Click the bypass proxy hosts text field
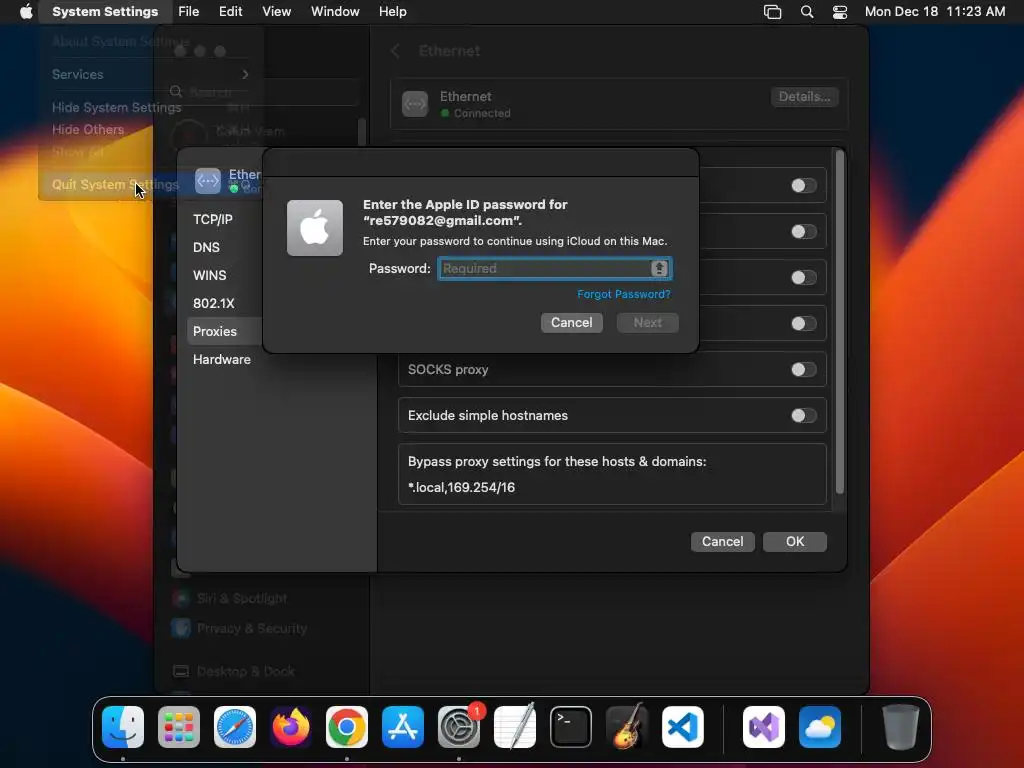The image size is (1024, 768). pyautogui.click(x=612, y=487)
